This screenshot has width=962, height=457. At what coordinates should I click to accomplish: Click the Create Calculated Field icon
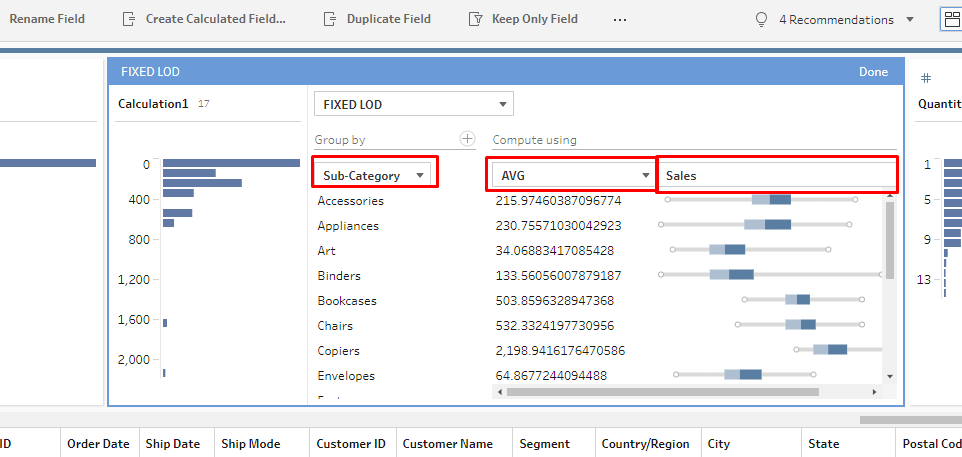click(x=128, y=19)
